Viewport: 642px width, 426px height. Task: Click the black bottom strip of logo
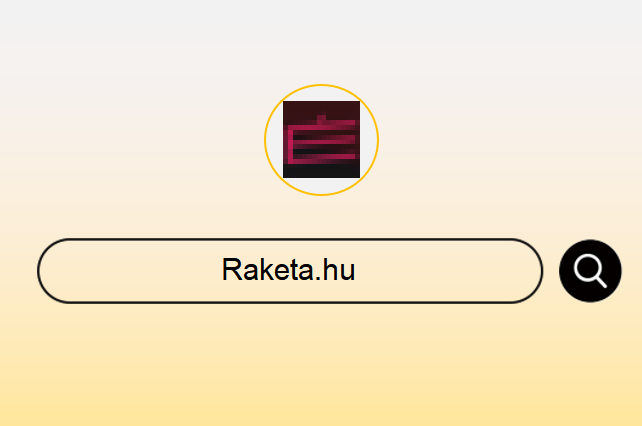click(x=321, y=171)
